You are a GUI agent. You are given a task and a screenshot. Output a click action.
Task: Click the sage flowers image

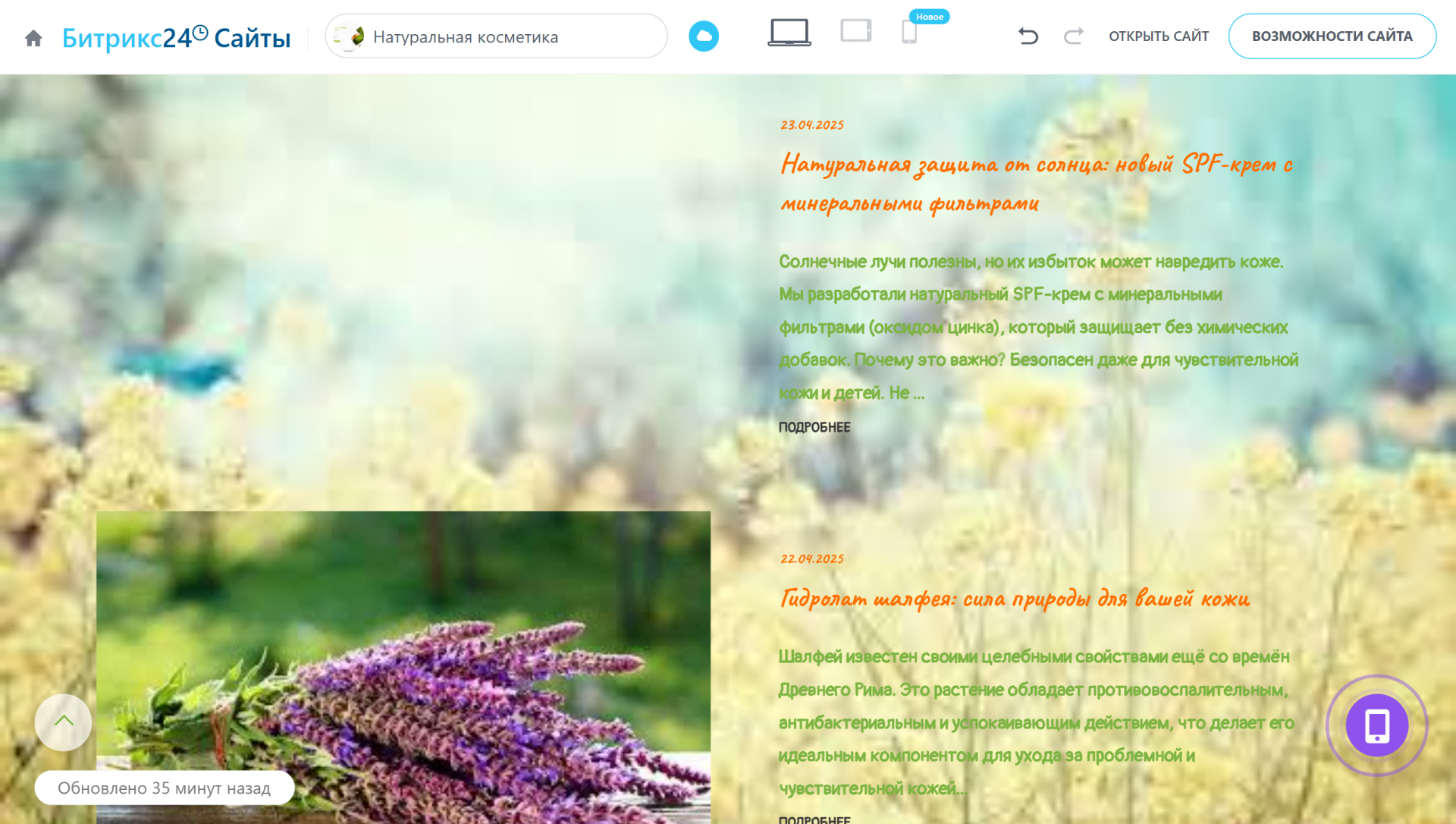(x=403, y=667)
